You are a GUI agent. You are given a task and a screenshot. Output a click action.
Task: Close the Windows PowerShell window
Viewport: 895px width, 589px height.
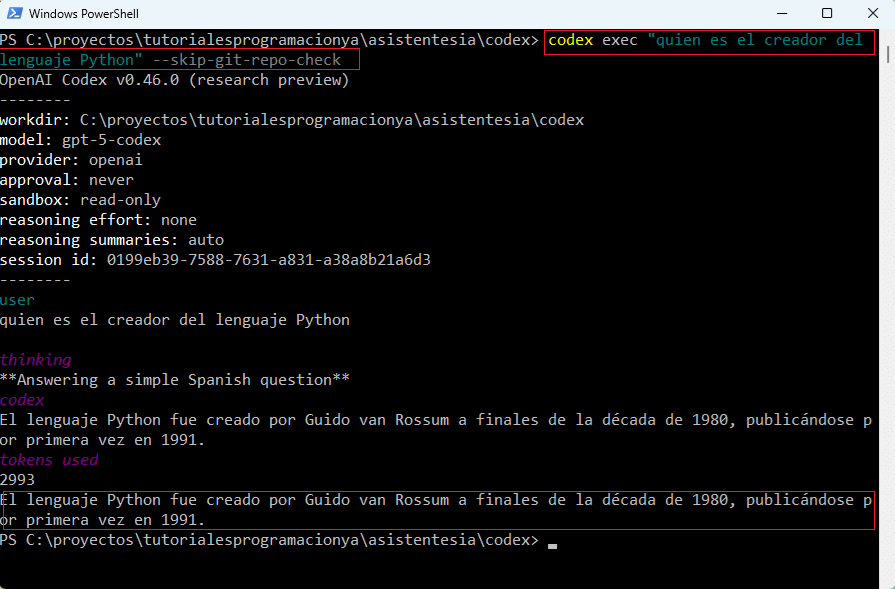[872, 14]
